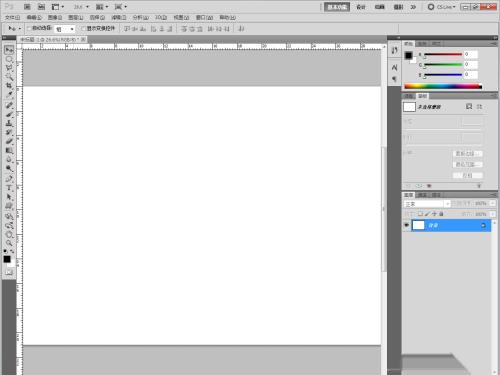Open the 文件 File menu
500x375 pixels.
13,17
